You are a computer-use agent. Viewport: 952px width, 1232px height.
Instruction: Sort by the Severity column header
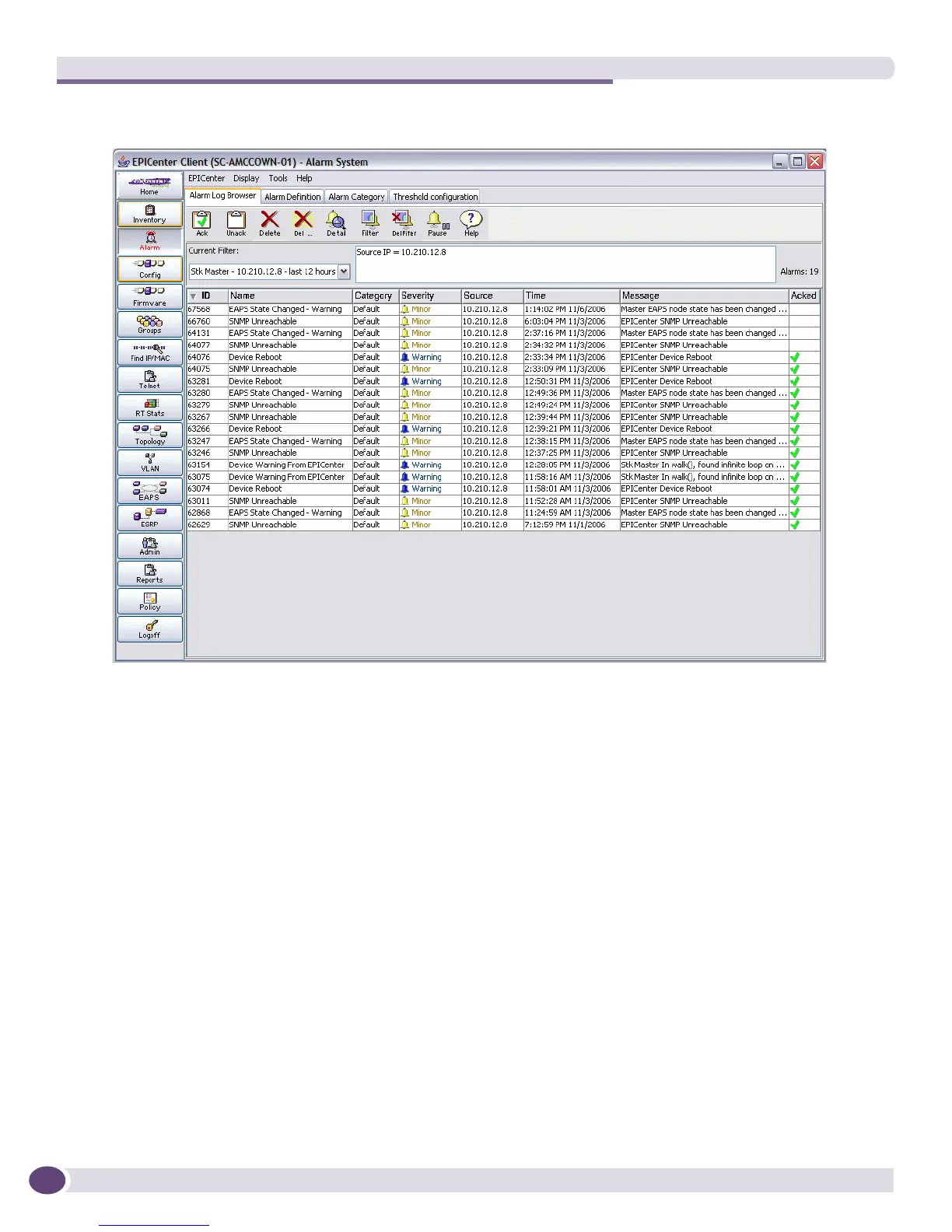(x=430, y=296)
